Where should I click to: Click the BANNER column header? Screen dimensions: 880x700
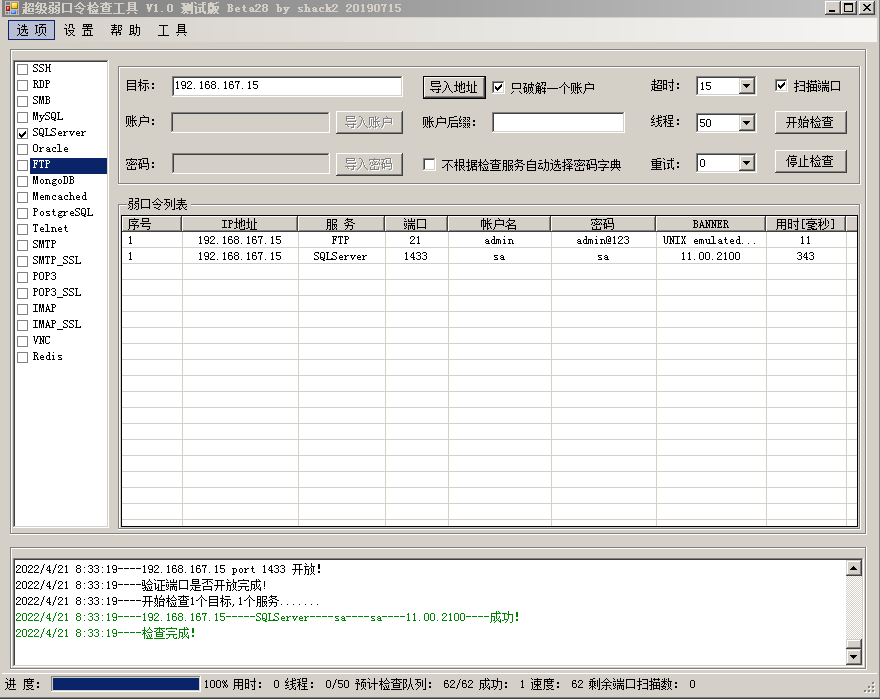(x=711, y=224)
